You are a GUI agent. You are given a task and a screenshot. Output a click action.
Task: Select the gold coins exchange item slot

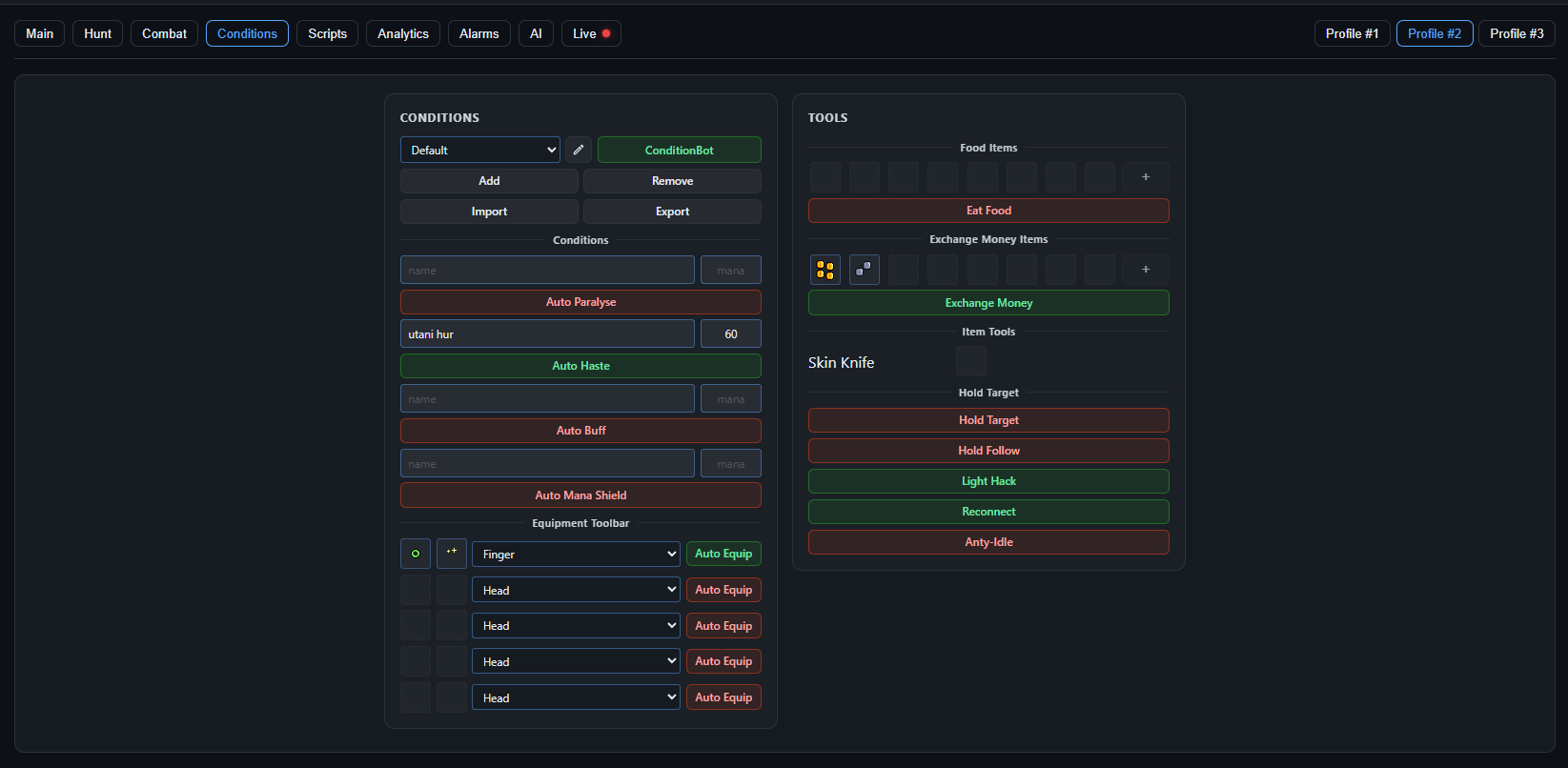click(x=825, y=270)
